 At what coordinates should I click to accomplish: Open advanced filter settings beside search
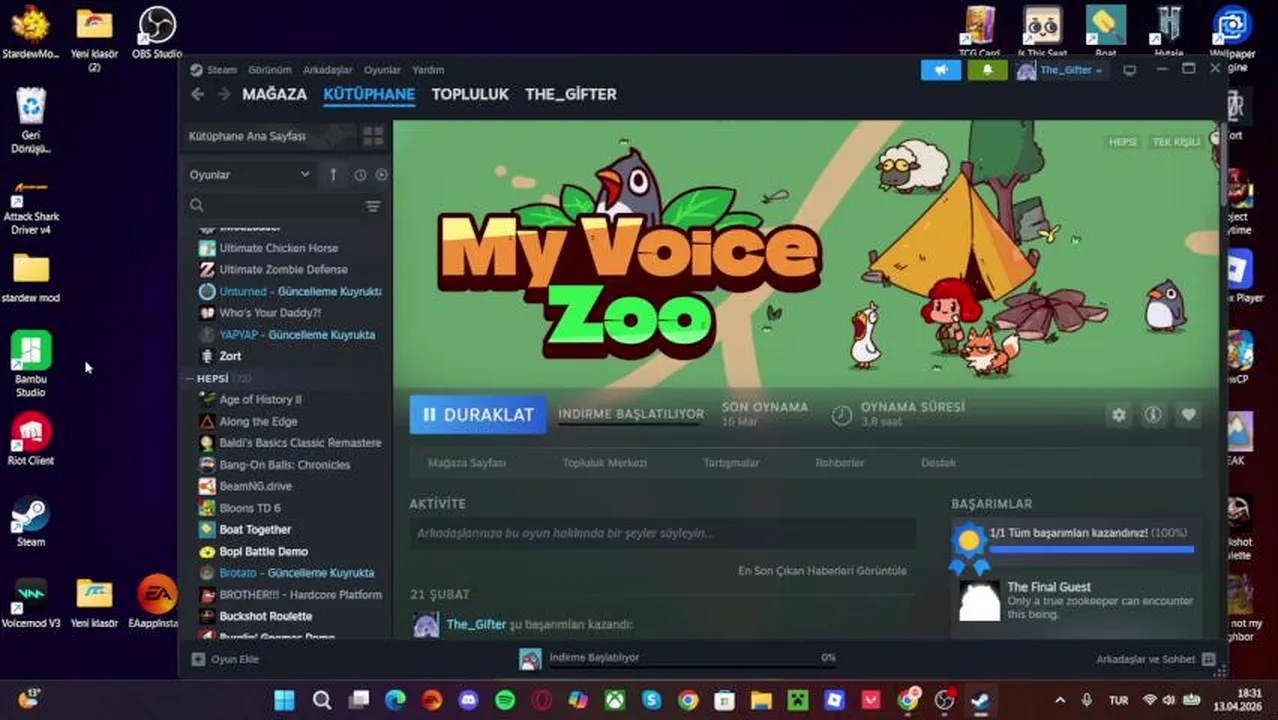pyautogui.click(x=373, y=206)
